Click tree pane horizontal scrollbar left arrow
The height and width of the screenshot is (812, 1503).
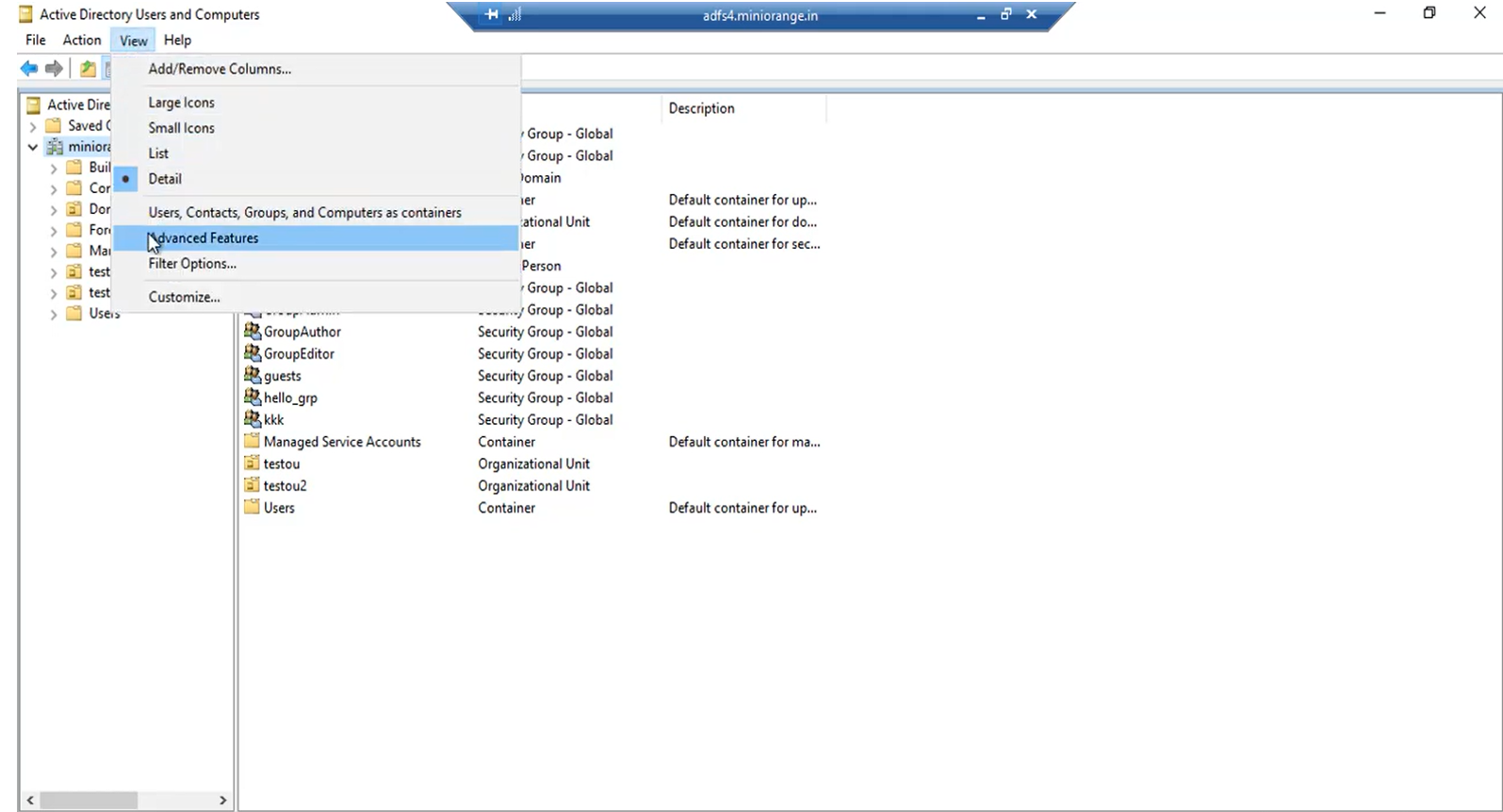[30, 800]
